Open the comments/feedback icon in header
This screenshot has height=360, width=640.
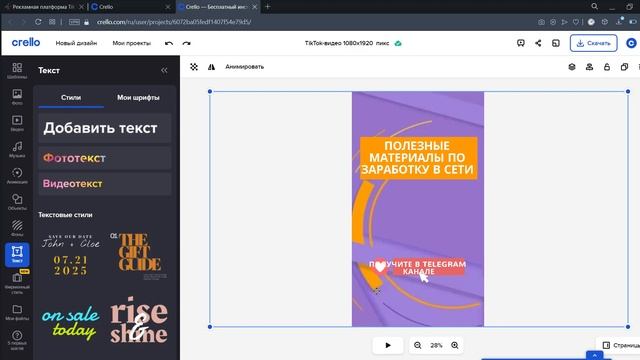520,43
